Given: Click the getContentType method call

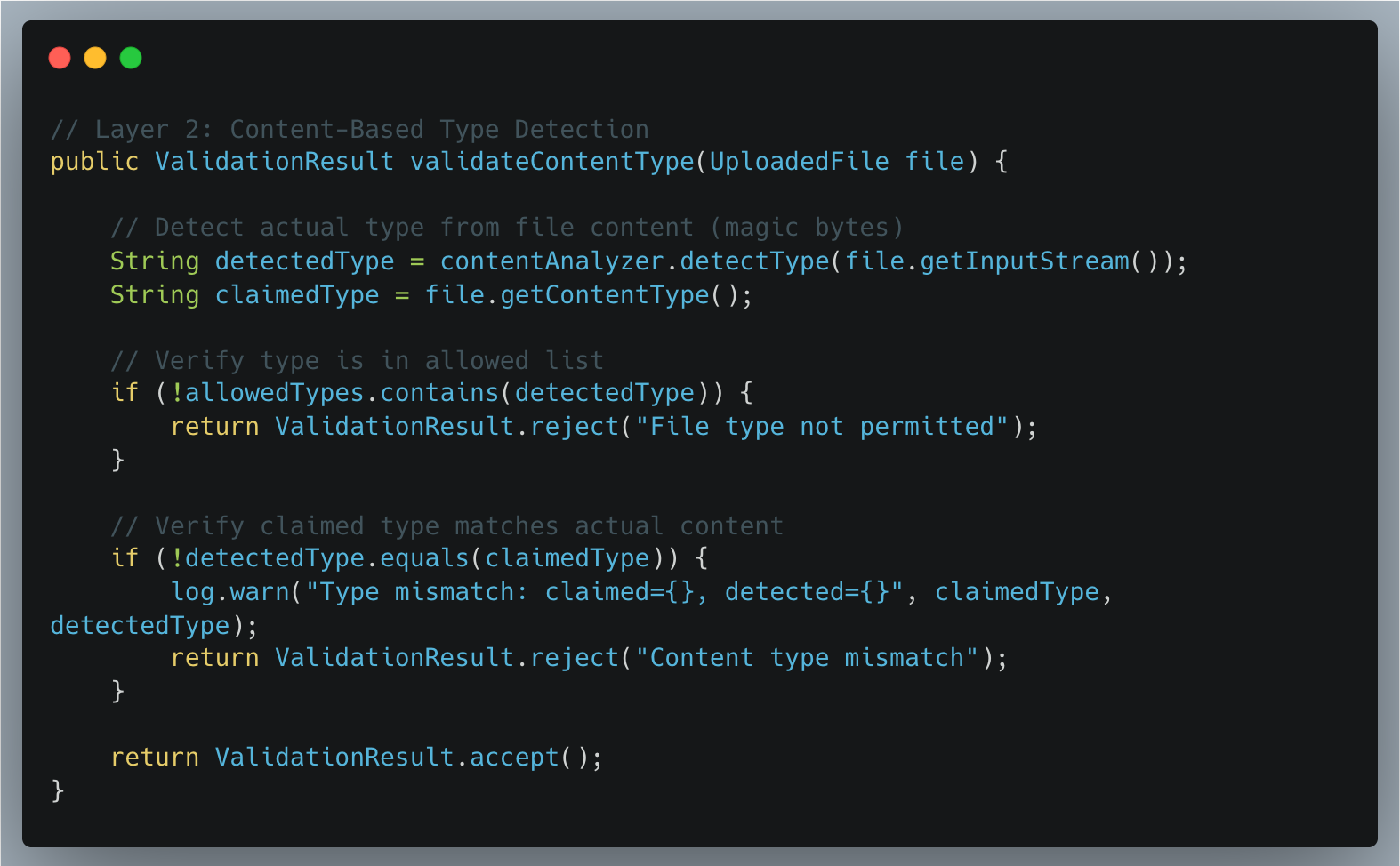Looking at the screenshot, I should pos(604,295).
